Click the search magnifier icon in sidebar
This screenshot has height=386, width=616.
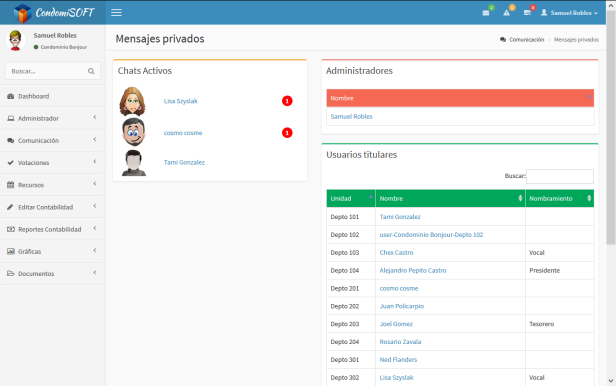[91, 71]
